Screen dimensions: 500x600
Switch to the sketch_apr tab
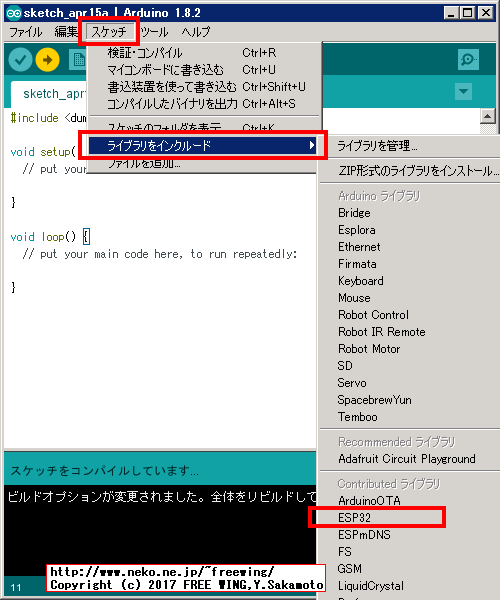point(50,94)
